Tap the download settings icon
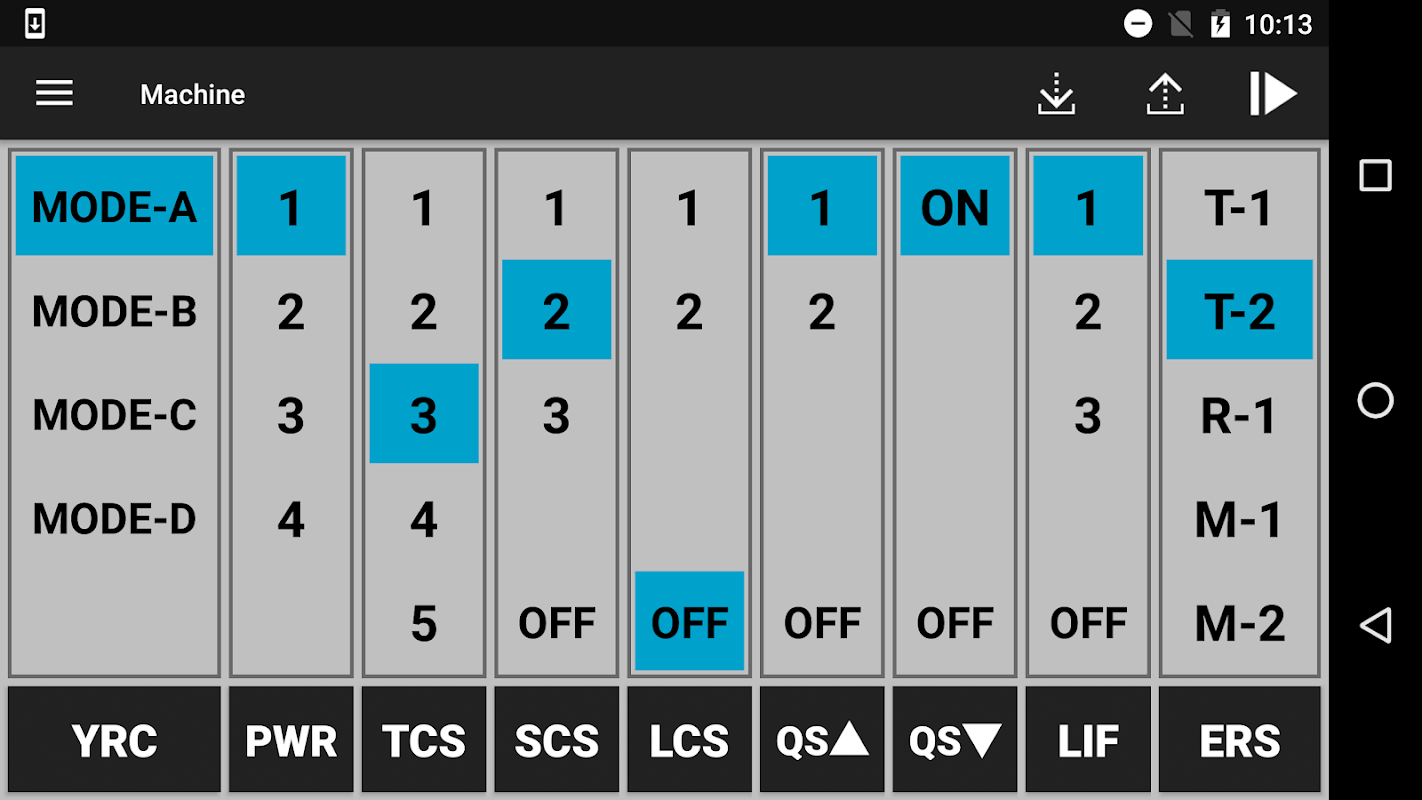Viewport: 1422px width, 800px height. tap(1056, 94)
